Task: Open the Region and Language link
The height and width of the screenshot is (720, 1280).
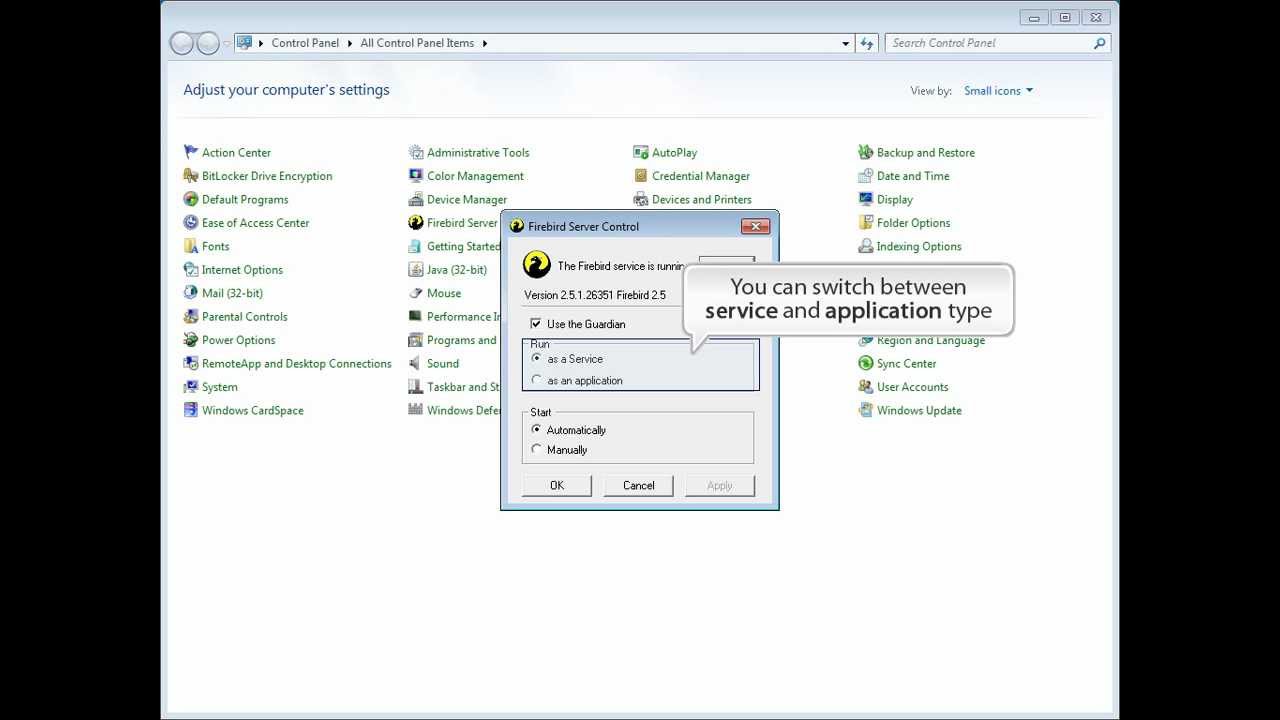Action: 931,341
